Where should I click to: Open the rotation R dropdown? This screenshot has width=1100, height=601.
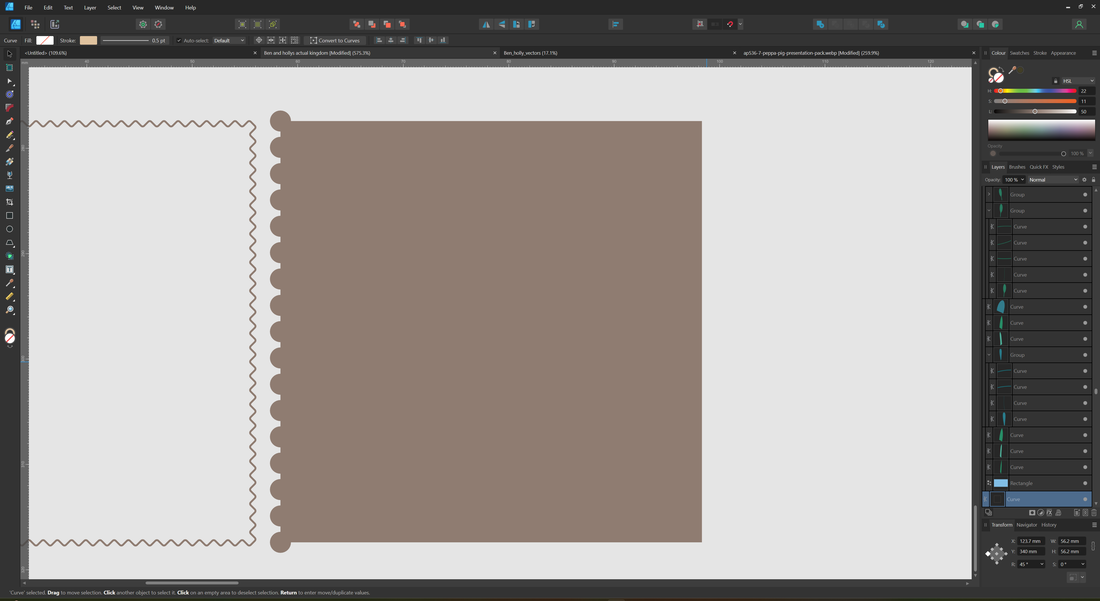[1040, 564]
